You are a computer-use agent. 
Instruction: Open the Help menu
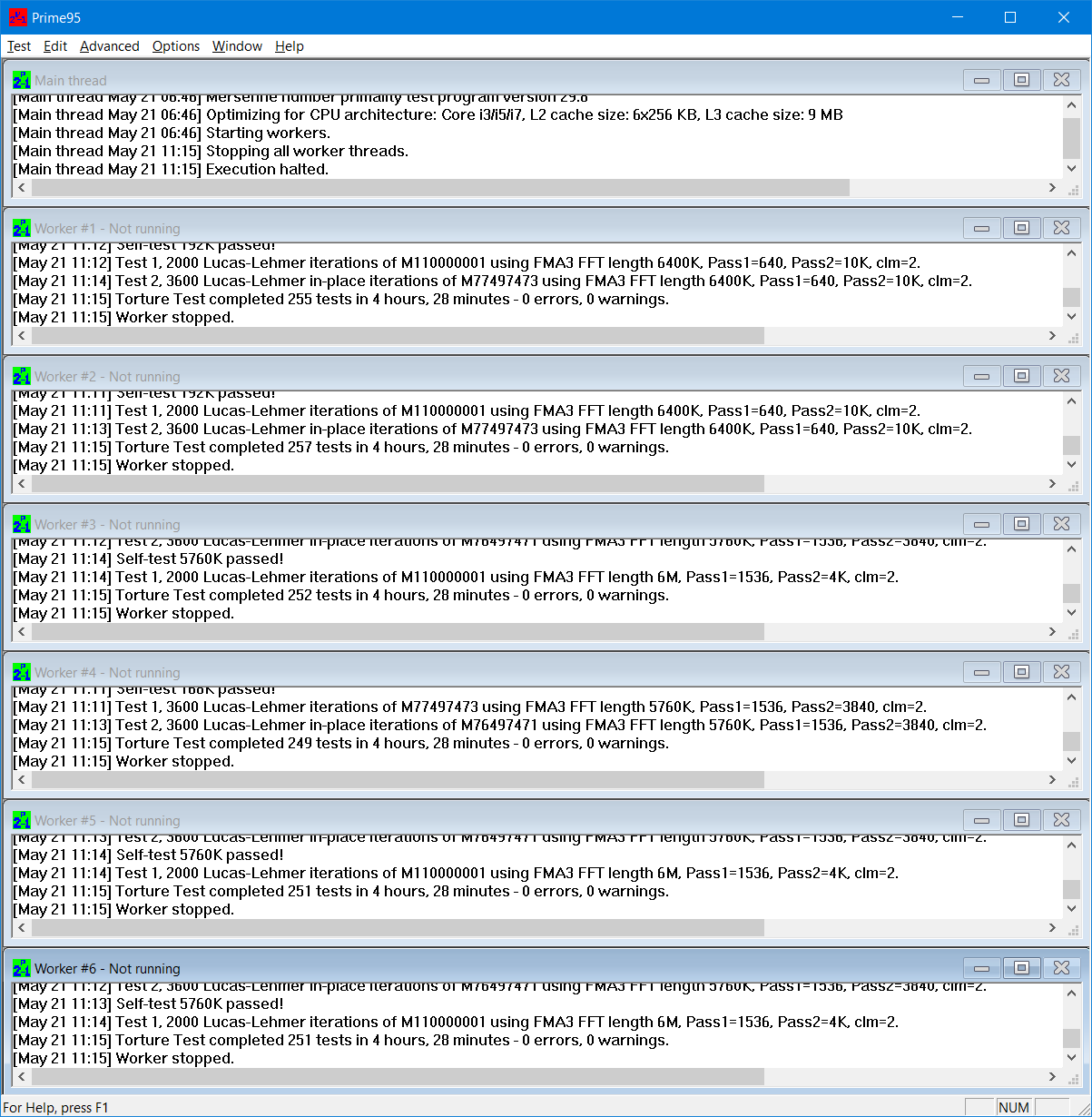pos(290,46)
